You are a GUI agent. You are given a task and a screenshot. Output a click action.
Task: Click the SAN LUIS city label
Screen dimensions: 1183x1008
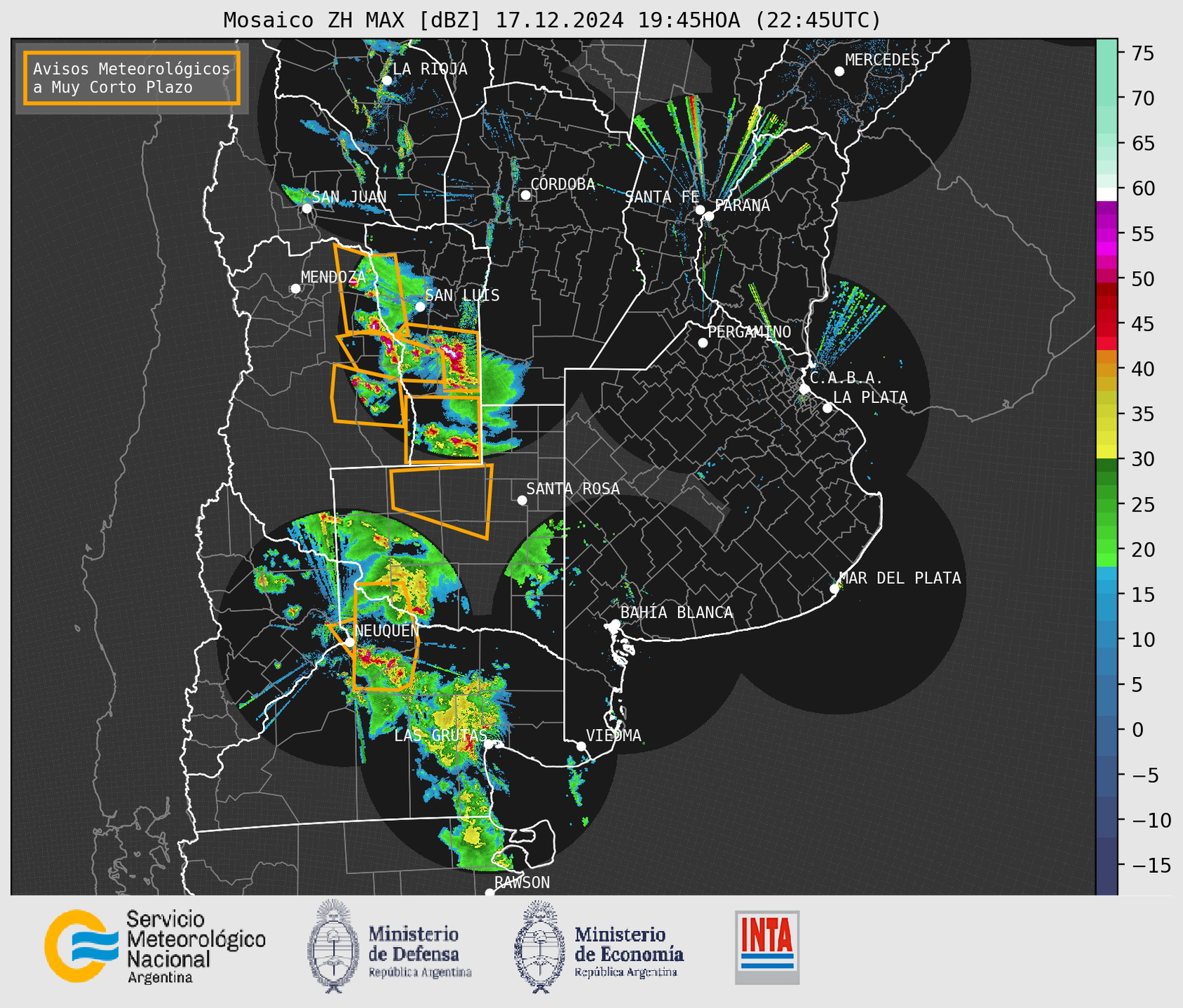click(x=462, y=296)
